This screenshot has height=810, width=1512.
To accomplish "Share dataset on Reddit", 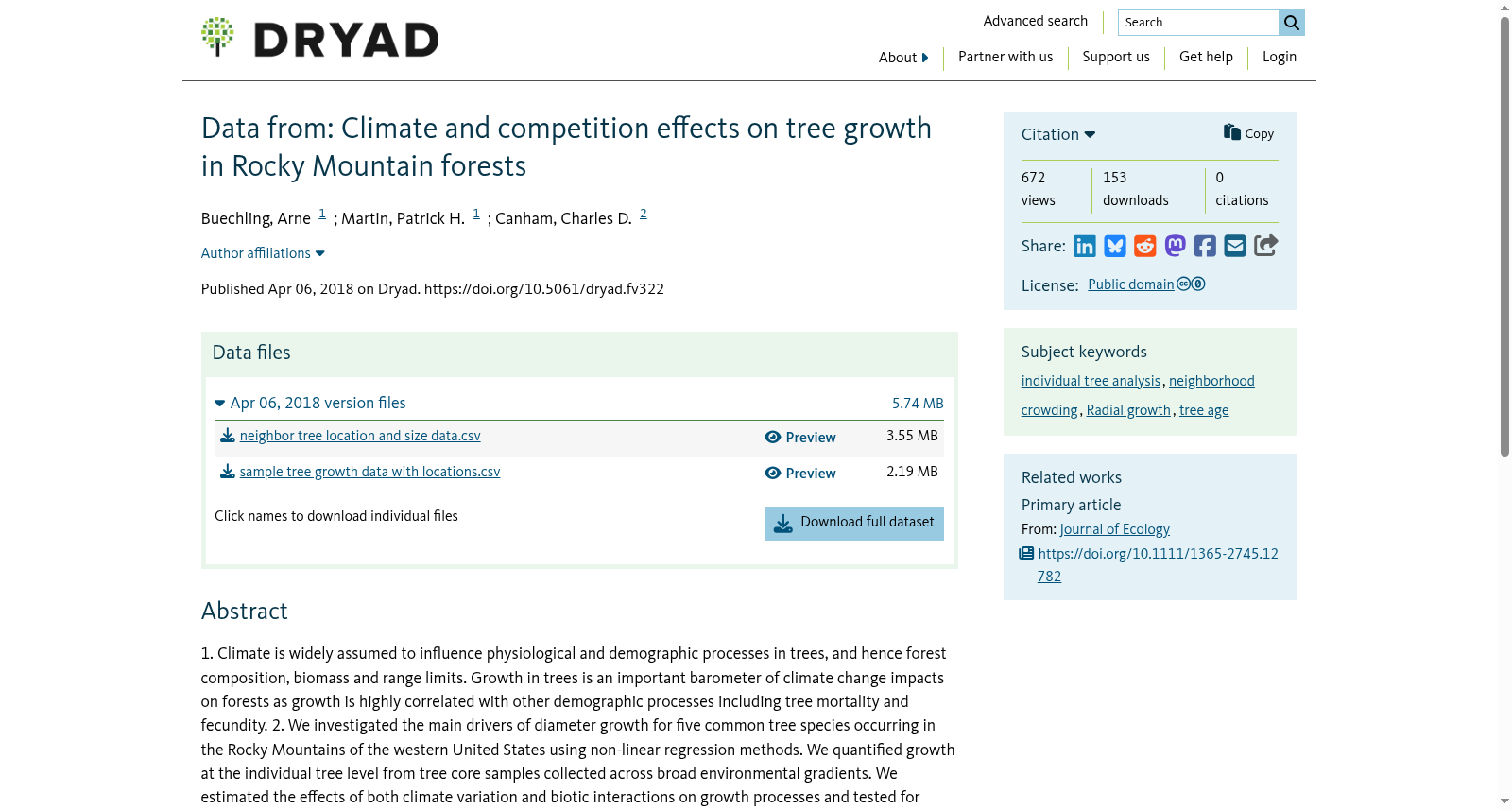I will pos(1145,247).
